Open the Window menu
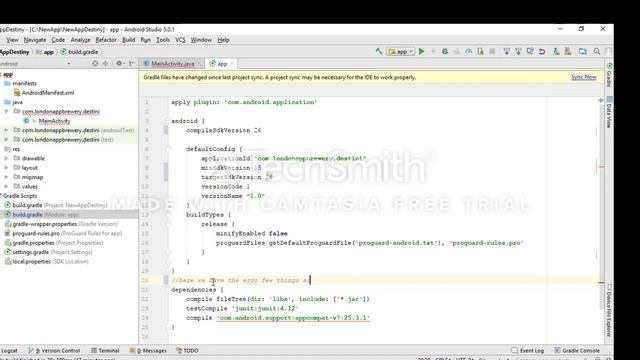The height and width of the screenshot is (360, 640). point(201,40)
